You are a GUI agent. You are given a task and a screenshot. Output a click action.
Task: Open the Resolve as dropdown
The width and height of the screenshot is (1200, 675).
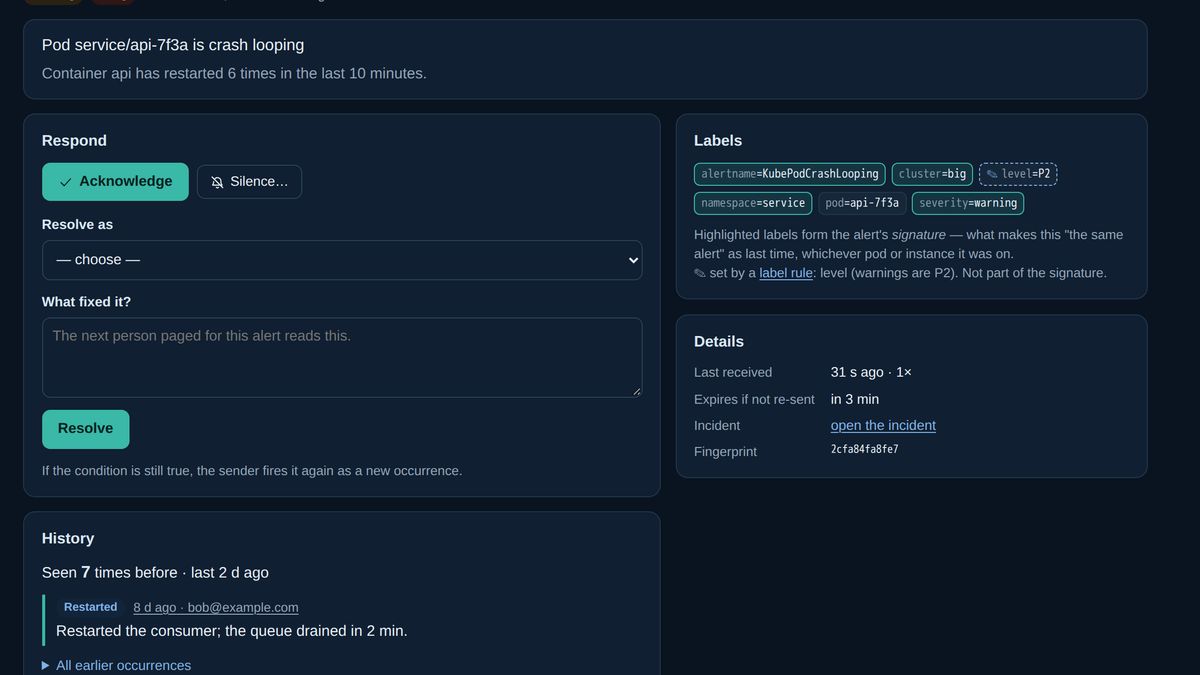pos(342,260)
